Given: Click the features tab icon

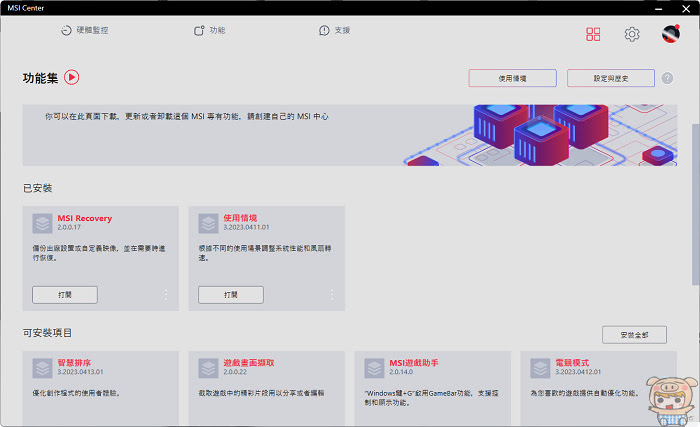Looking at the screenshot, I should [199, 30].
